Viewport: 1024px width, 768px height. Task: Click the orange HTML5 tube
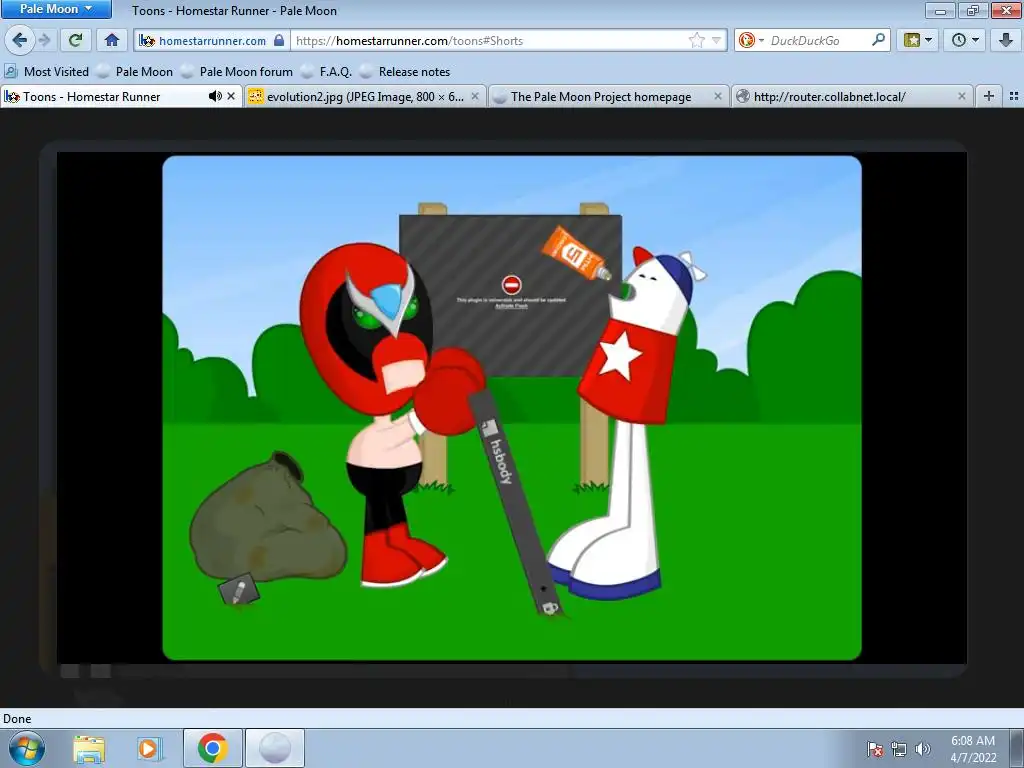[575, 252]
